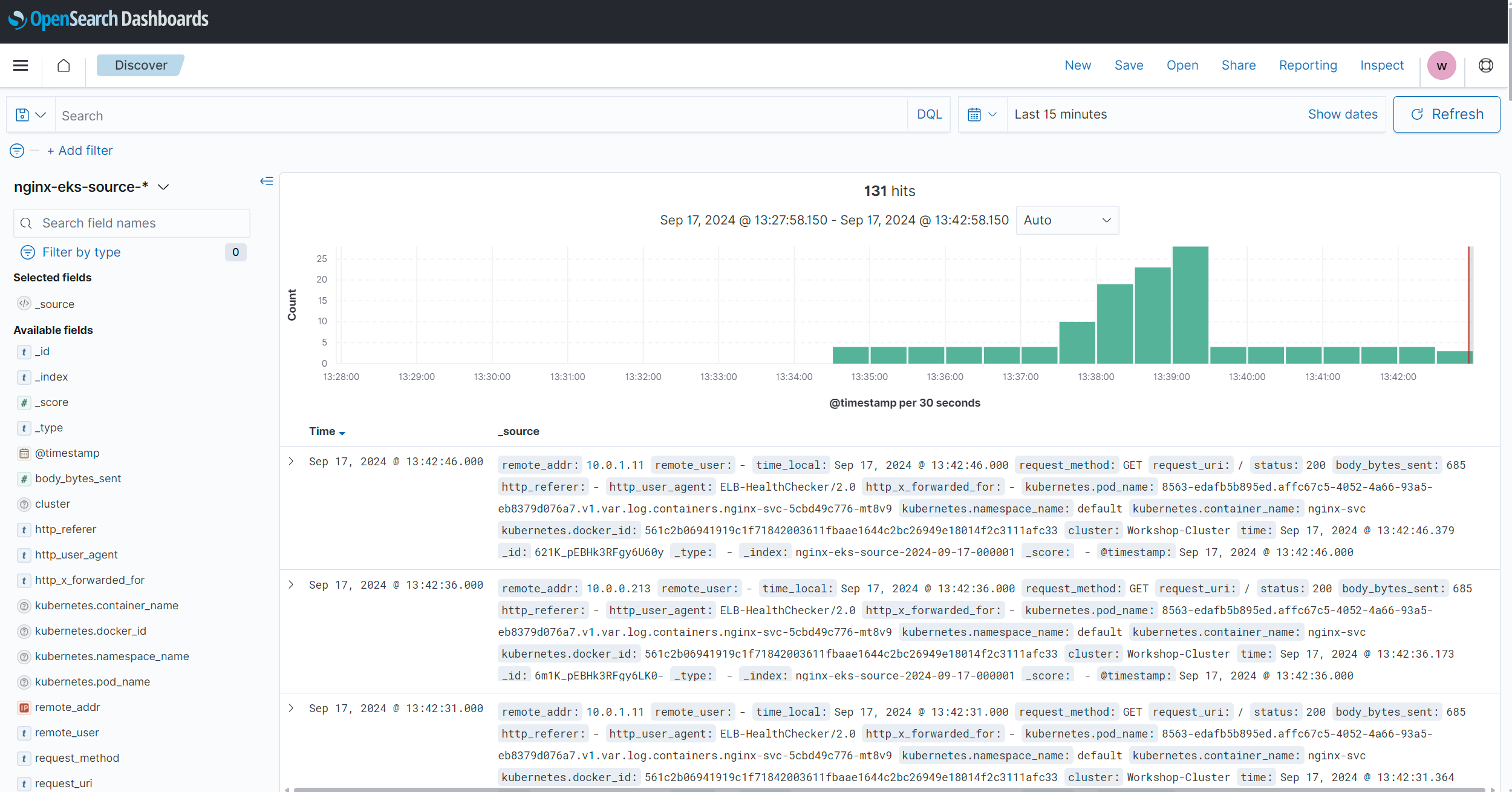This screenshot has height=792, width=1512.
Task: Click Save in the top menu
Action: click(x=1129, y=65)
